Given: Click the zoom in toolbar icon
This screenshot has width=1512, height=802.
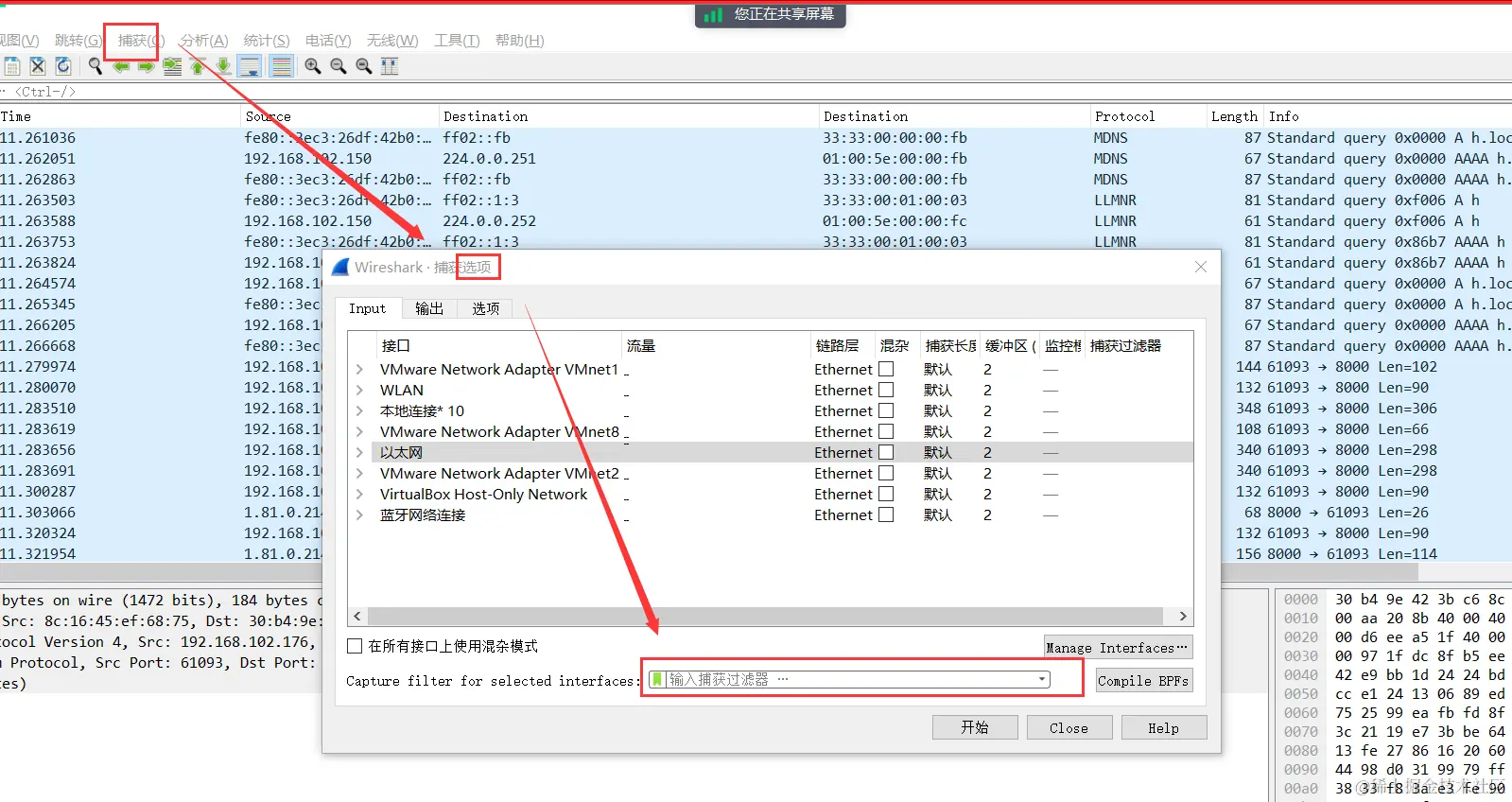Looking at the screenshot, I should click(313, 66).
